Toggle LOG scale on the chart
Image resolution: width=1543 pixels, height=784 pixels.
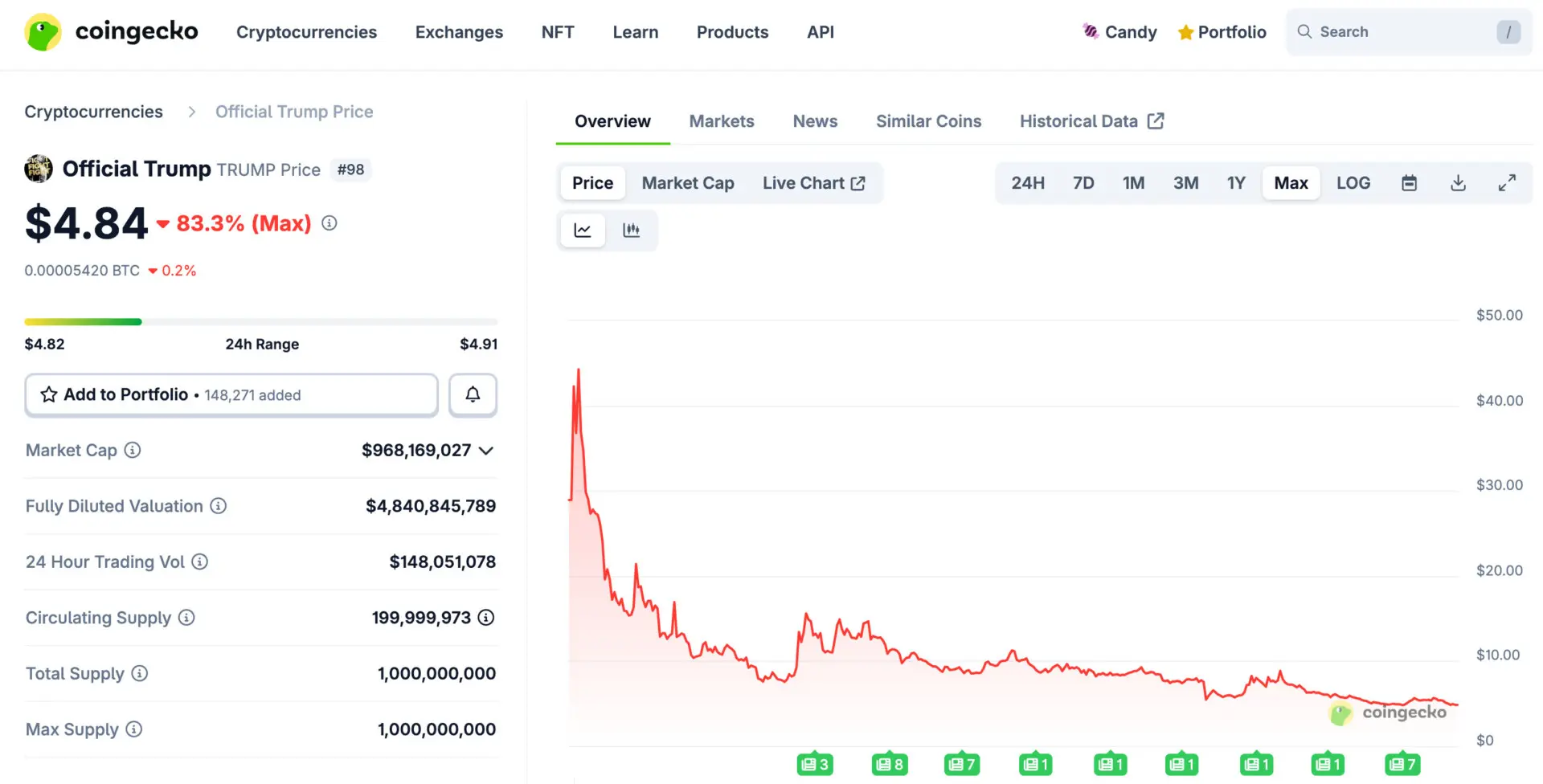pyautogui.click(x=1353, y=182)
